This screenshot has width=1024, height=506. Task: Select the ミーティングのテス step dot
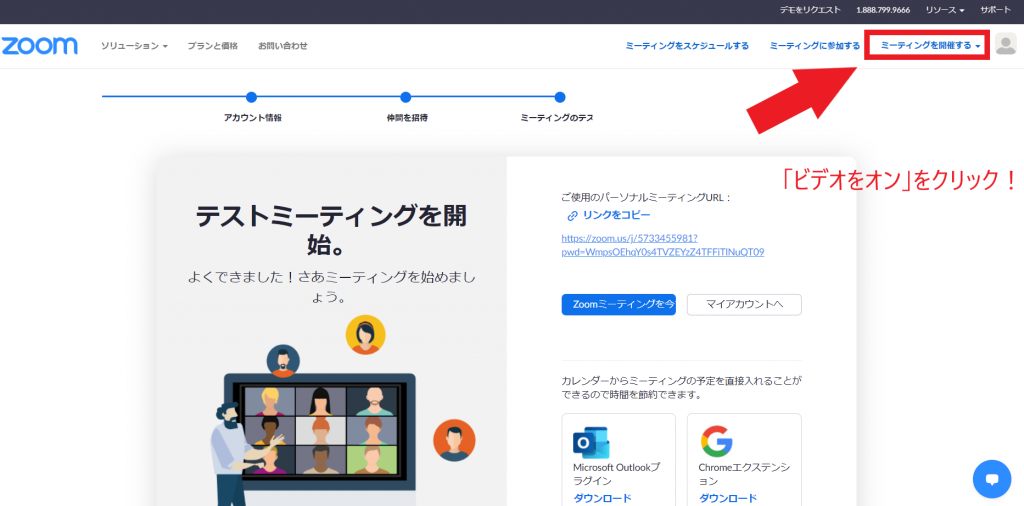[560, 97]
